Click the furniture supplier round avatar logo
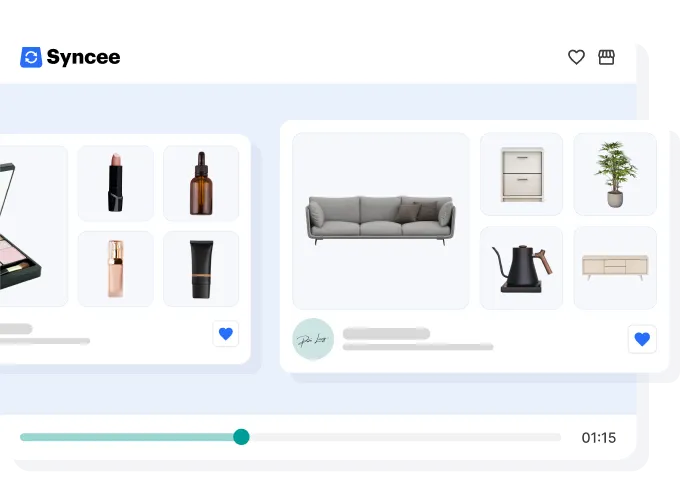Screen dimensions: 681x503 [313, 339]
